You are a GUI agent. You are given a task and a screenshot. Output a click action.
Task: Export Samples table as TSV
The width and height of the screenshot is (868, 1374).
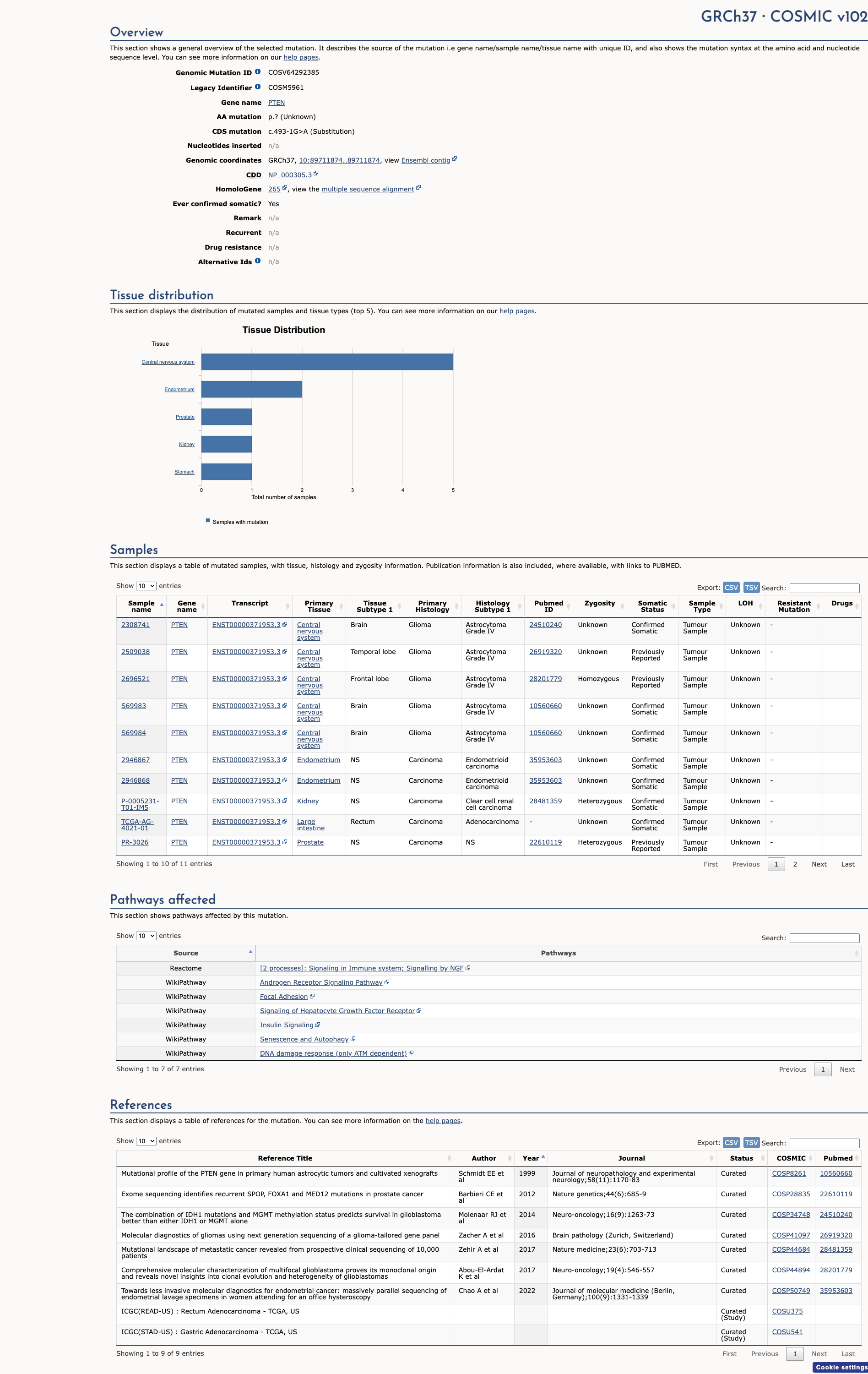752,587
